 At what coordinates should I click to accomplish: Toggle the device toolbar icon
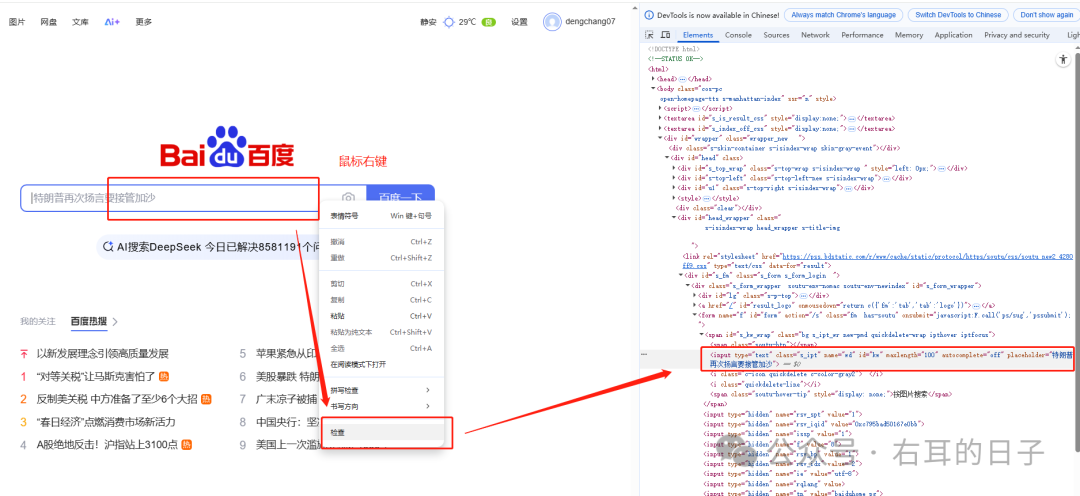(666, 35)
